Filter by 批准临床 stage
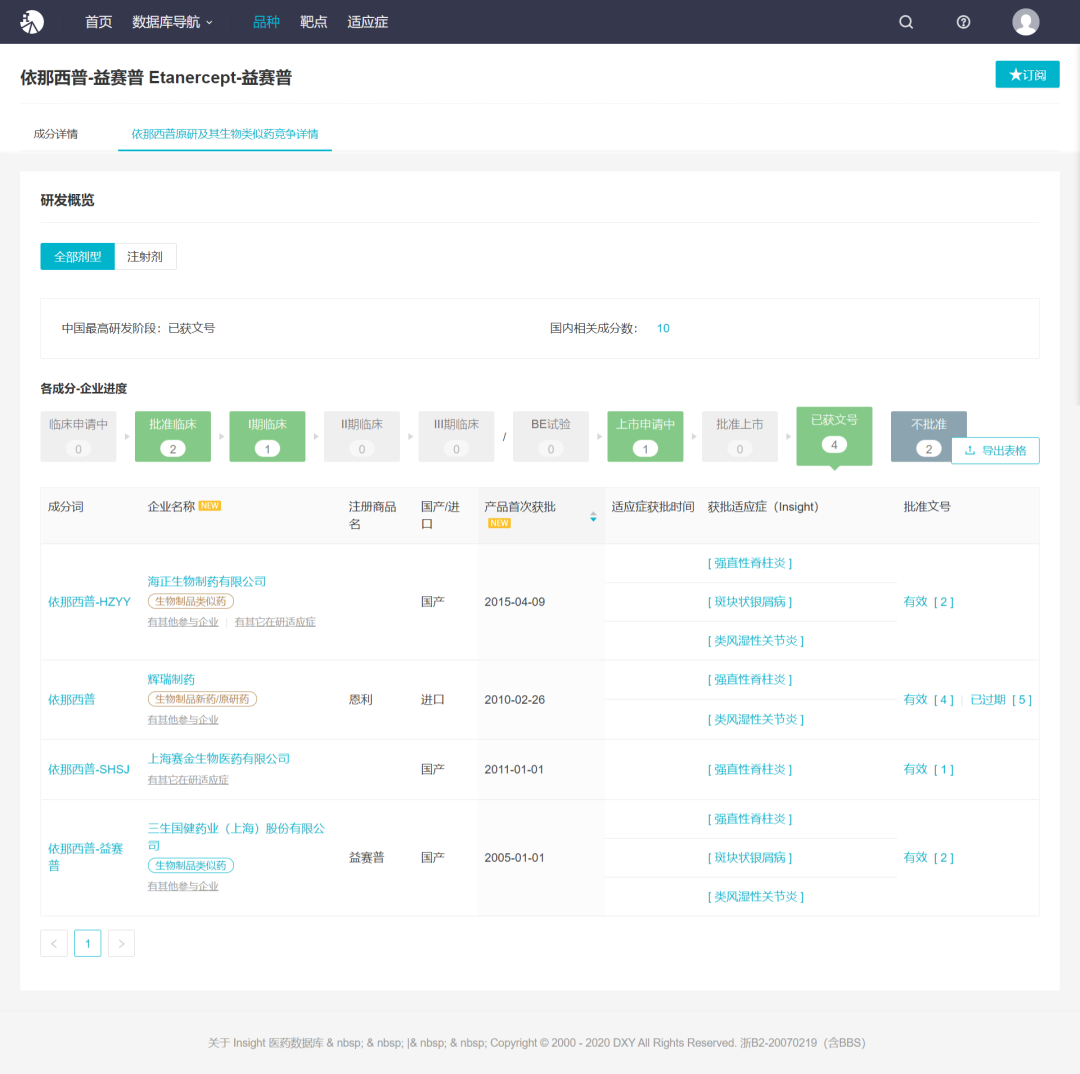The height and width of the screenshot is (1074, 1080). coord(173,436)
